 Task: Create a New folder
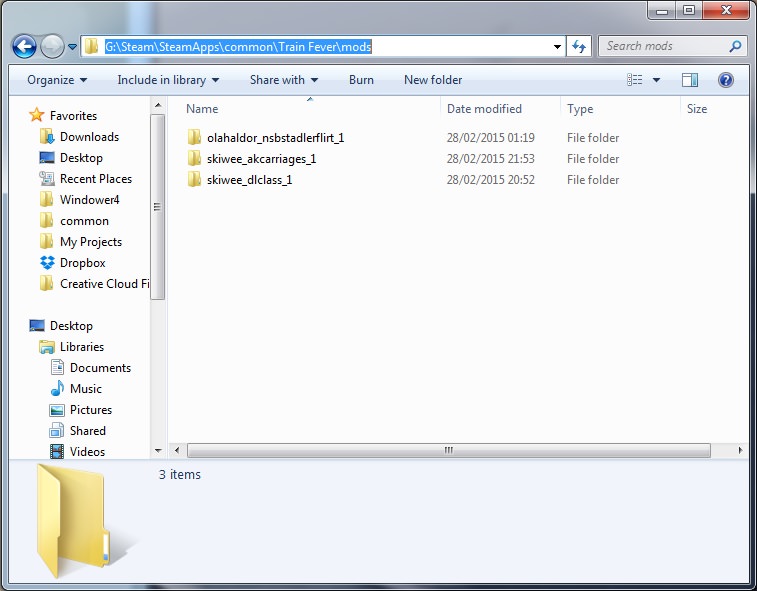[x=433, y=80]
